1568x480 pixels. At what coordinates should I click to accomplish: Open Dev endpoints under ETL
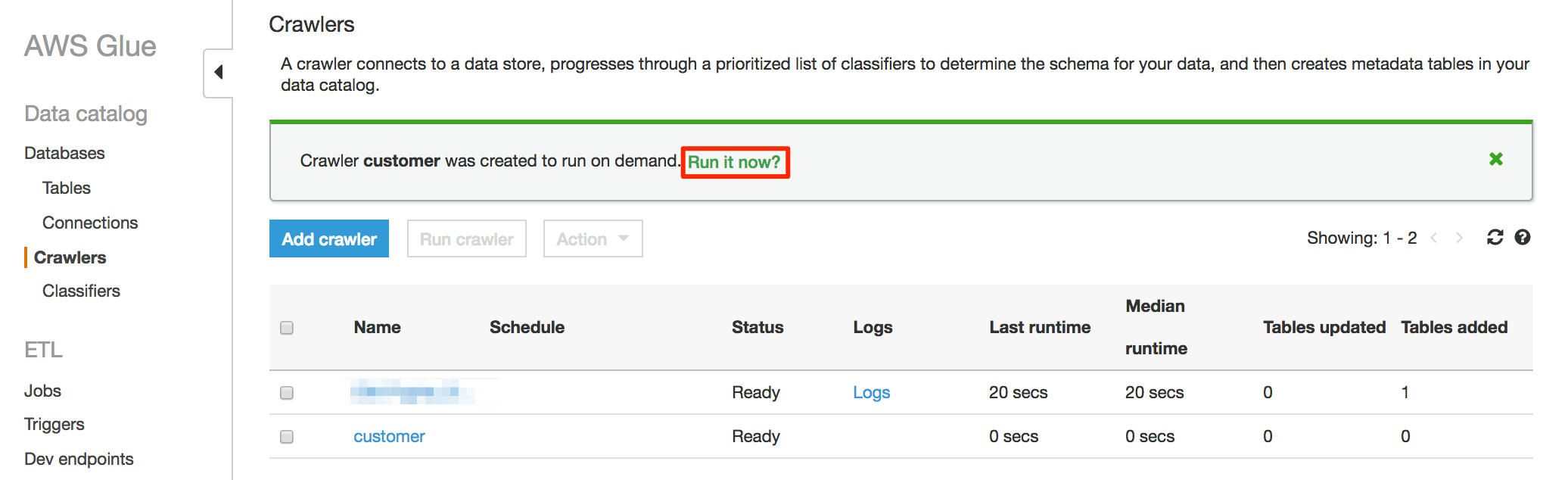[x=79, y=459]
